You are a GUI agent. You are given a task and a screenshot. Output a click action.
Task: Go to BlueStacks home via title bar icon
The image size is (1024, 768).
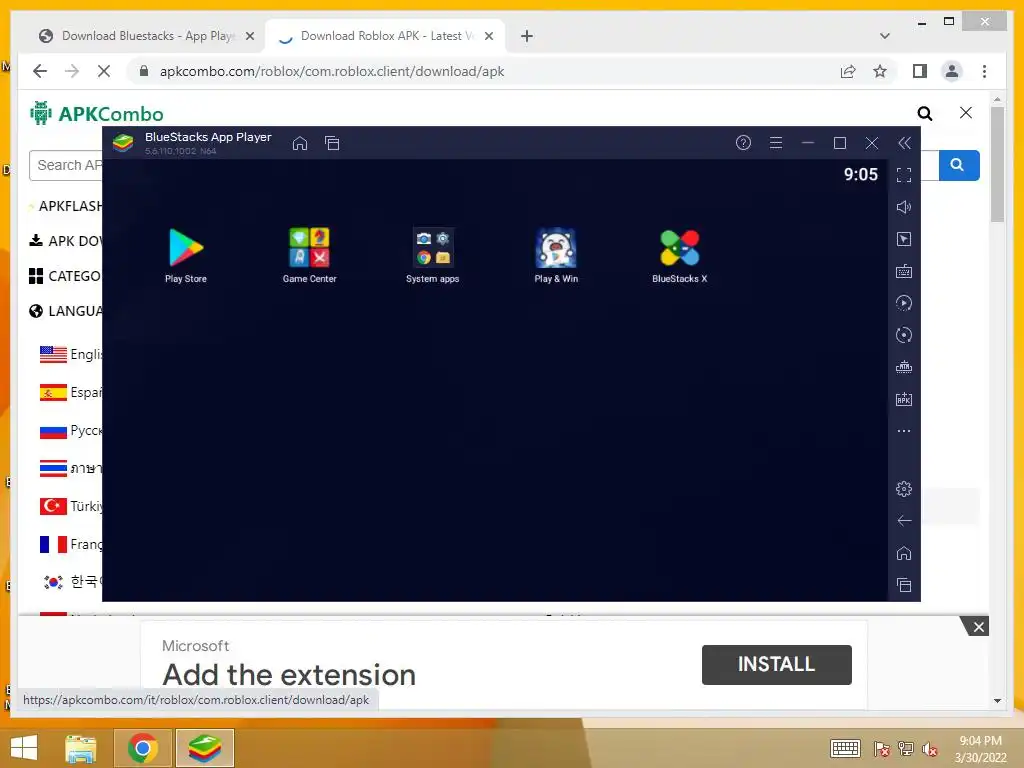point(300,143)
